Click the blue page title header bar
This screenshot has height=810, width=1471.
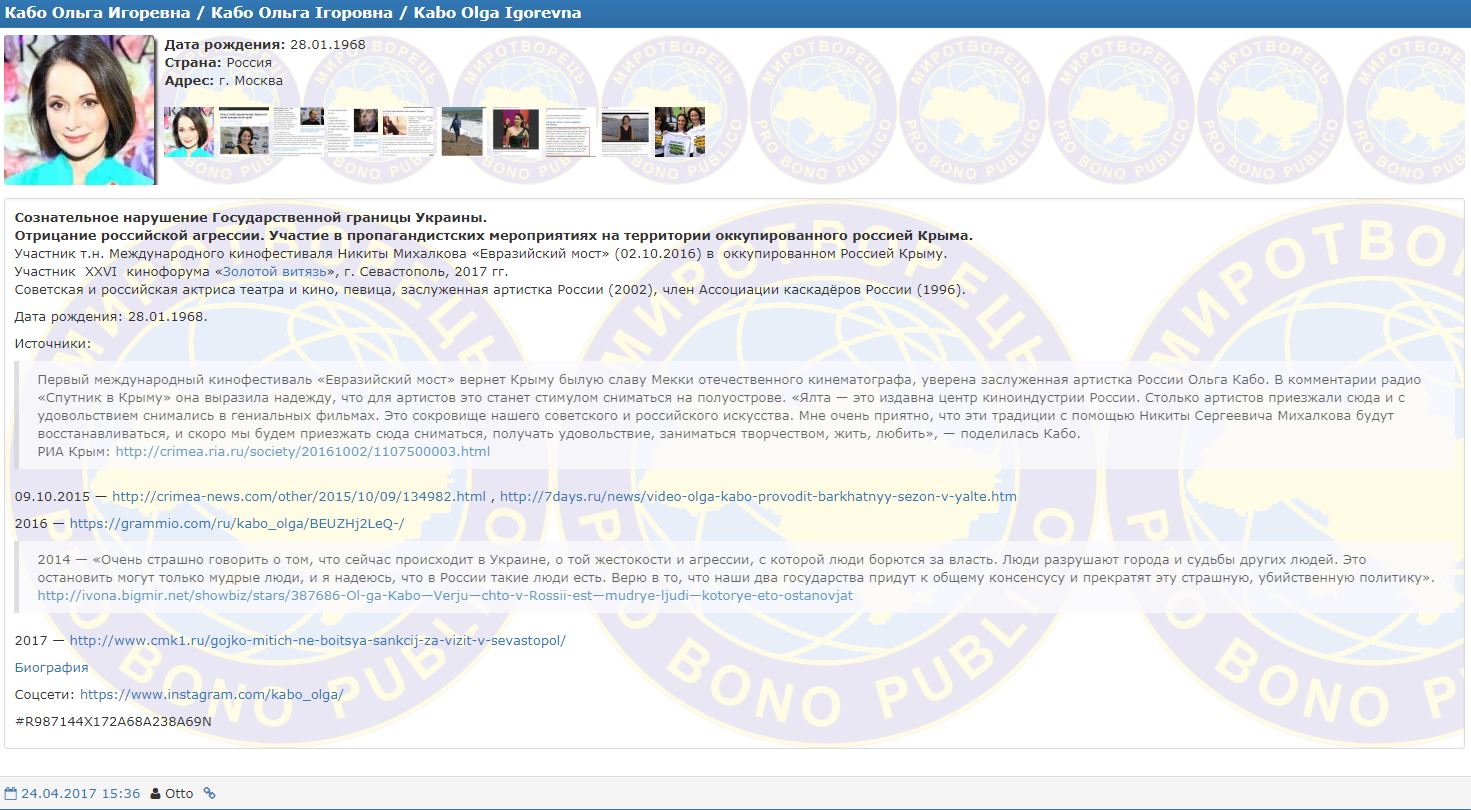(735, 13)
